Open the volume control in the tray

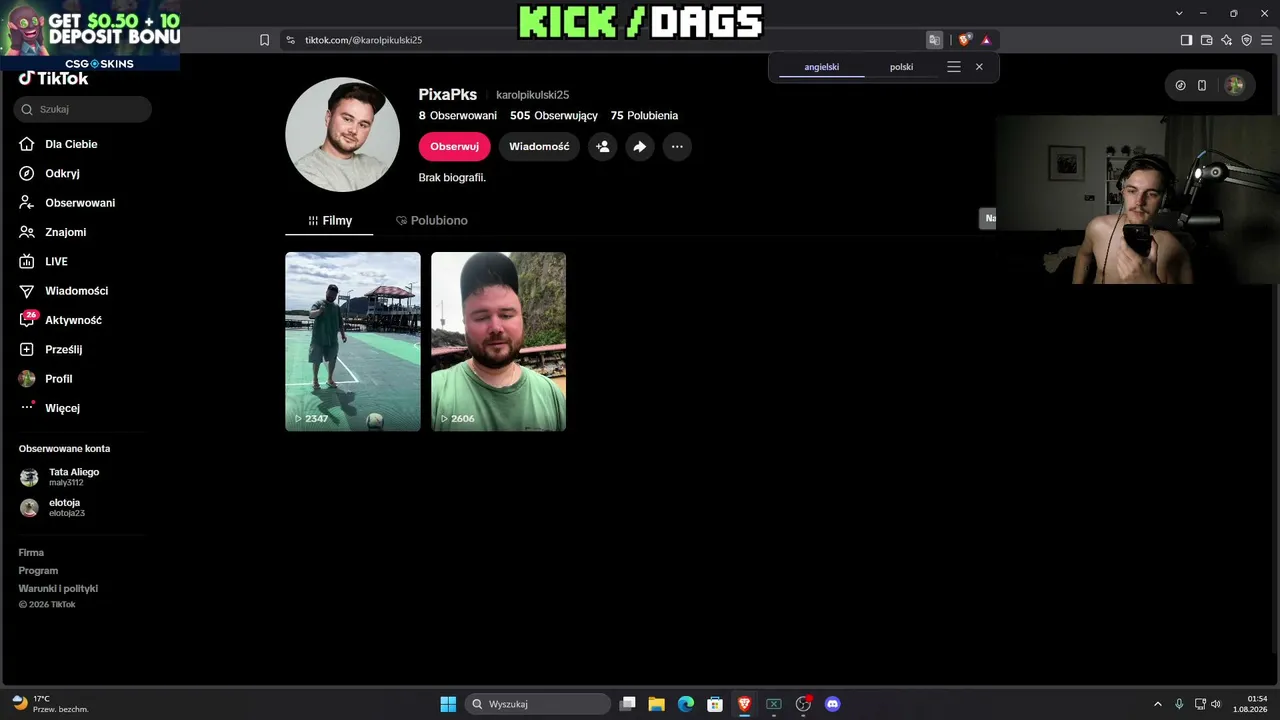1216,704
